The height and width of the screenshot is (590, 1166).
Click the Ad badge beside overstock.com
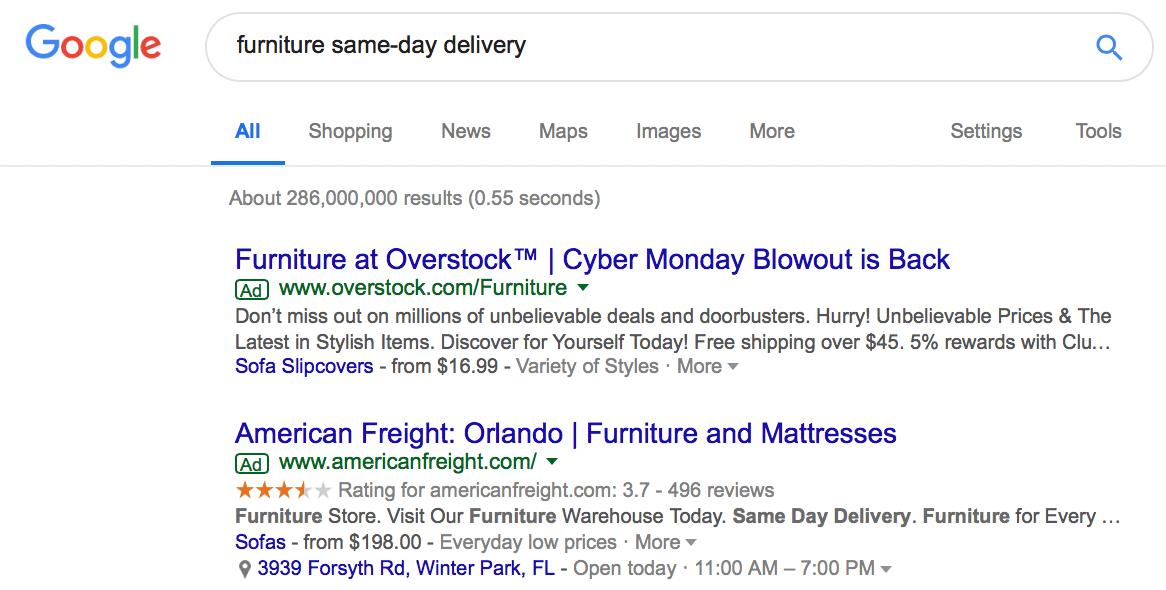(252, 289)
